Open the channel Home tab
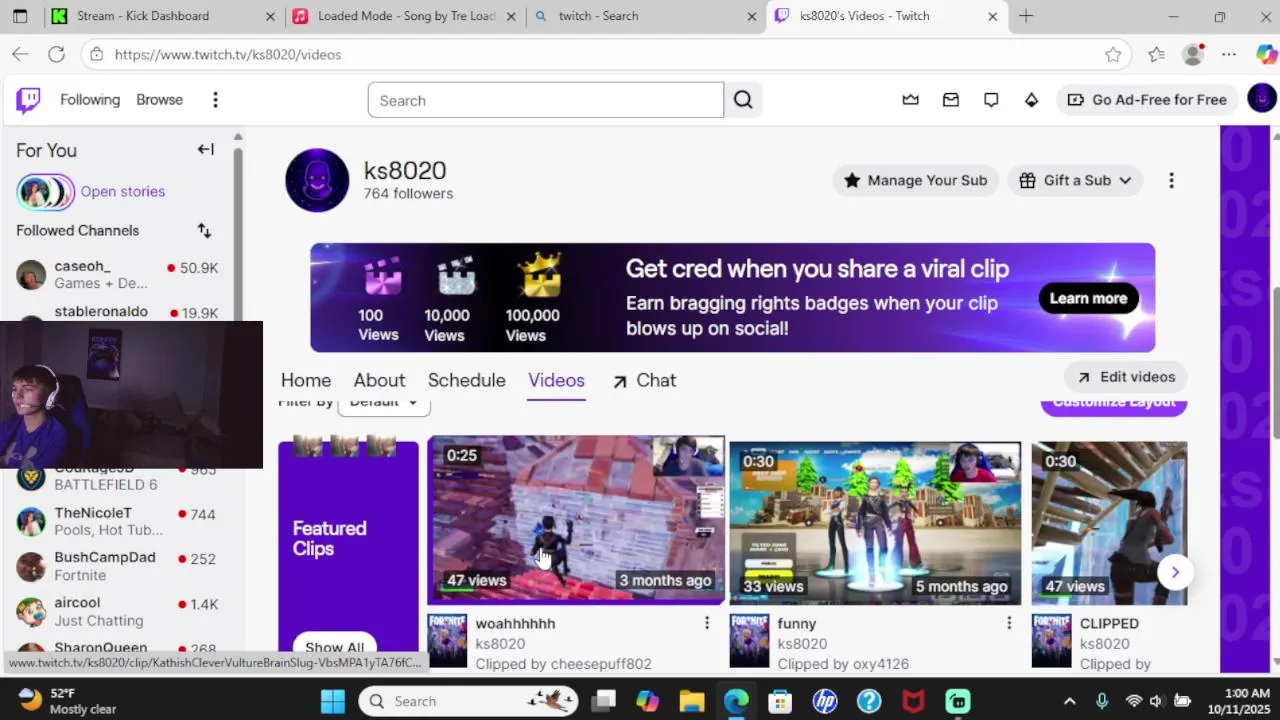This screenshot has width=1280, height=720. tap(306, 380)
